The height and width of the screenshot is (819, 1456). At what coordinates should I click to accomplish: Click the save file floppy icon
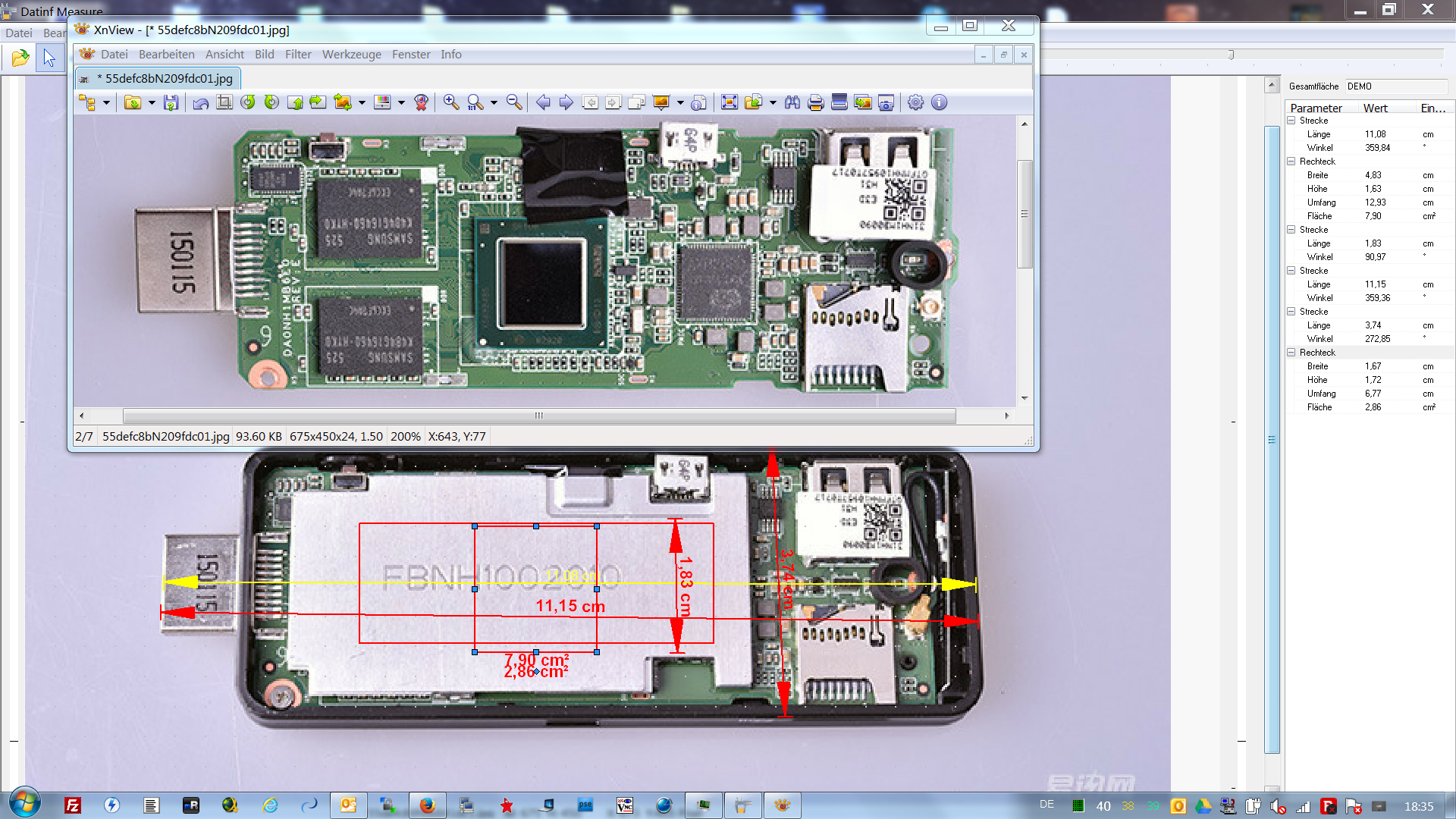171,102
